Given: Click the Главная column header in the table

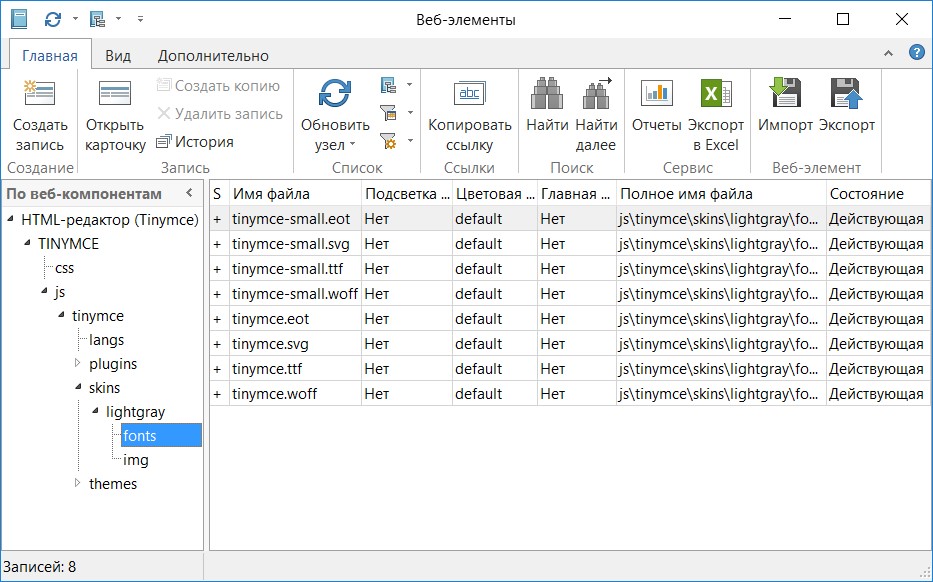Looking at the screenshot, I should pos(577,193).
